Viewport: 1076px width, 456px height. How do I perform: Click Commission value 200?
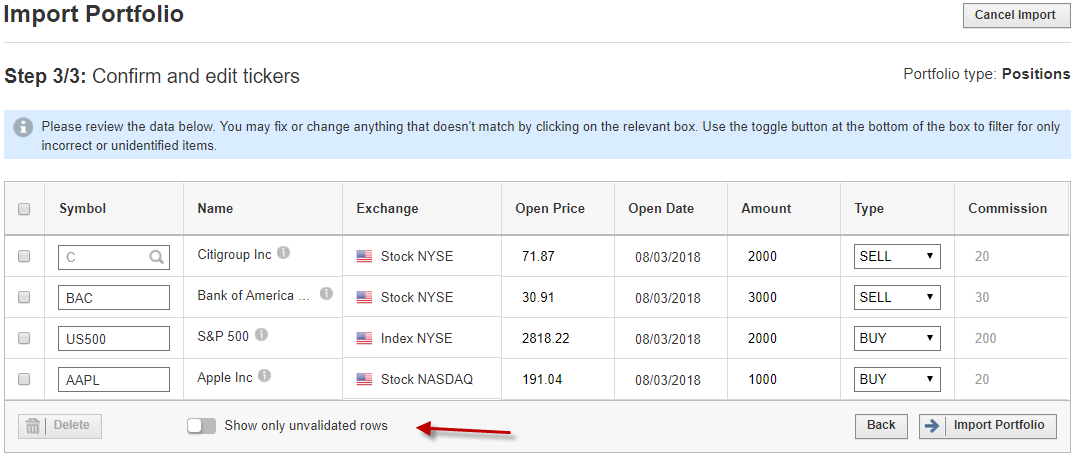pos(985,339)
